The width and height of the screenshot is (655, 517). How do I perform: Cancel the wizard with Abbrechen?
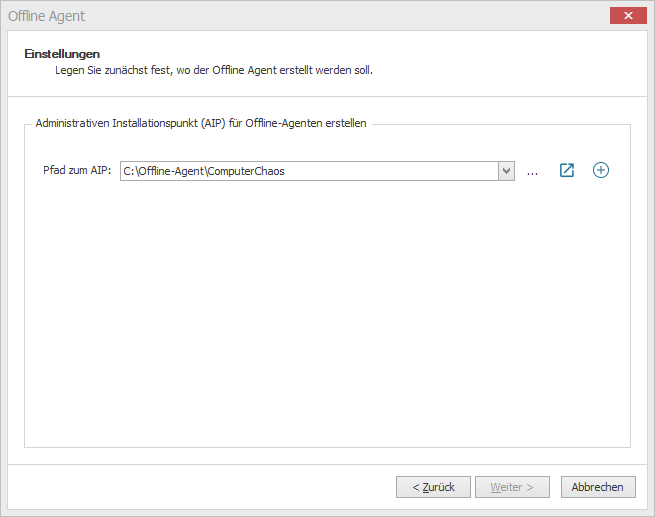click(x=598, y=487)
